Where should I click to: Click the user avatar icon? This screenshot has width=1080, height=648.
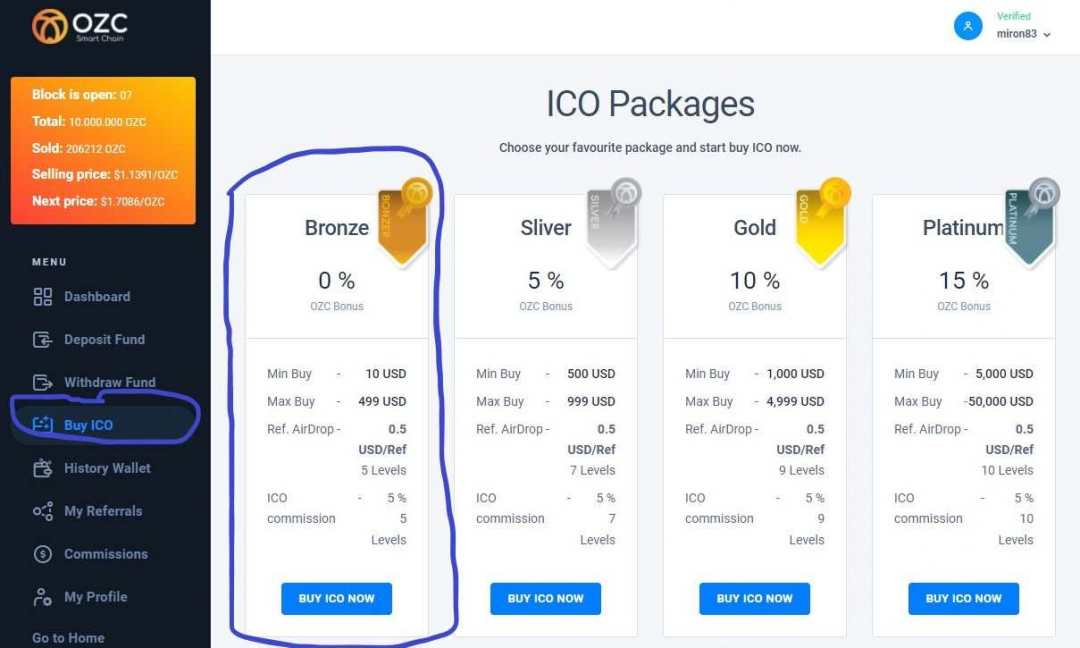[968, 26]
